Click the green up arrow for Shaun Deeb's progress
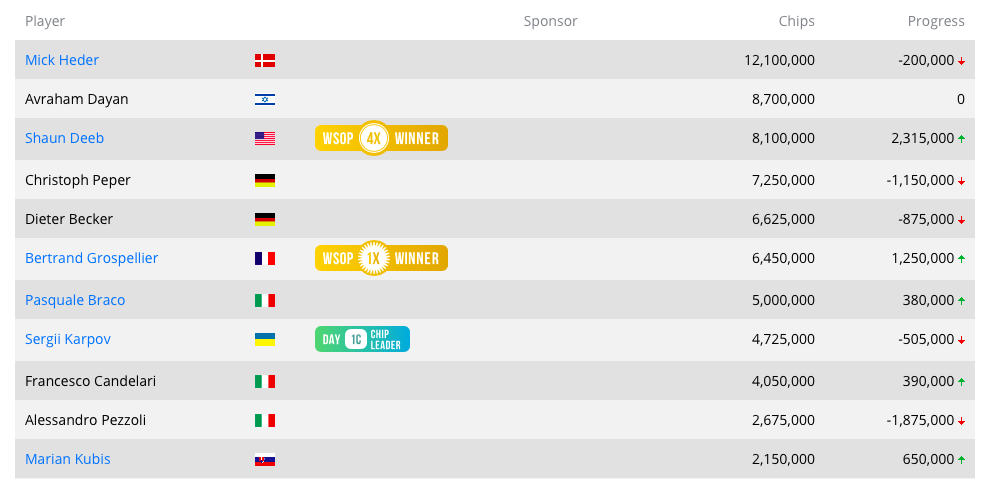This screenshot has width=988, height=479. pyautogui.click(x=962, y=139)
